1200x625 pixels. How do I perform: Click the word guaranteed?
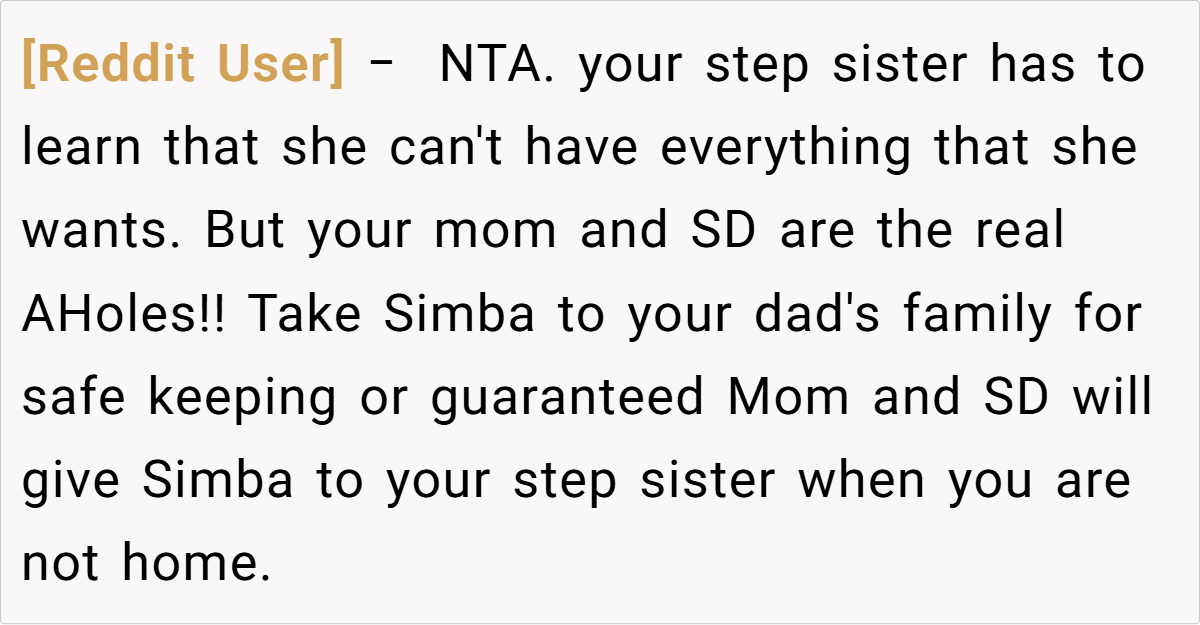pyautogui.click(x=568, y=399)
